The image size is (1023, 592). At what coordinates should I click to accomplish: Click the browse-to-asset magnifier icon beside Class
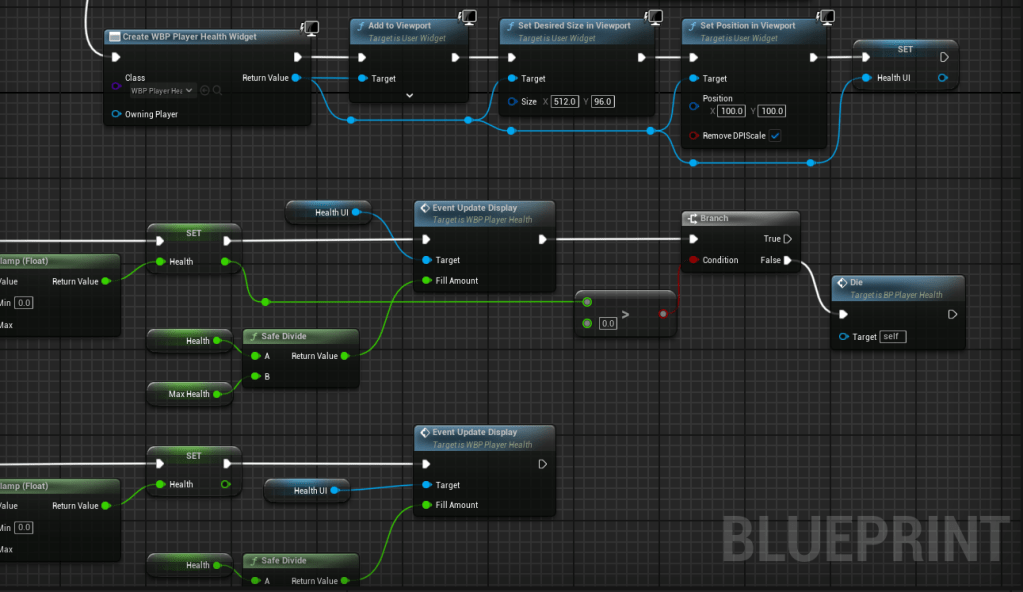(x=217, y=90)
